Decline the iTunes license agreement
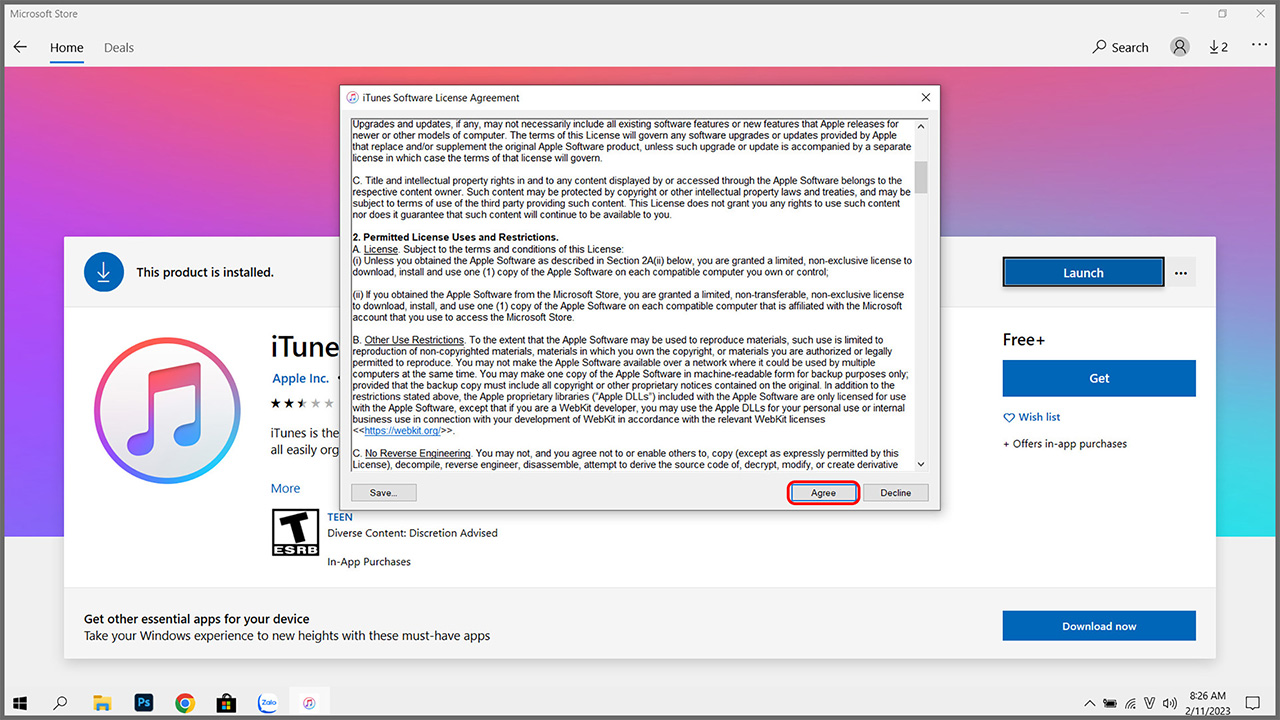 (896, 493)
